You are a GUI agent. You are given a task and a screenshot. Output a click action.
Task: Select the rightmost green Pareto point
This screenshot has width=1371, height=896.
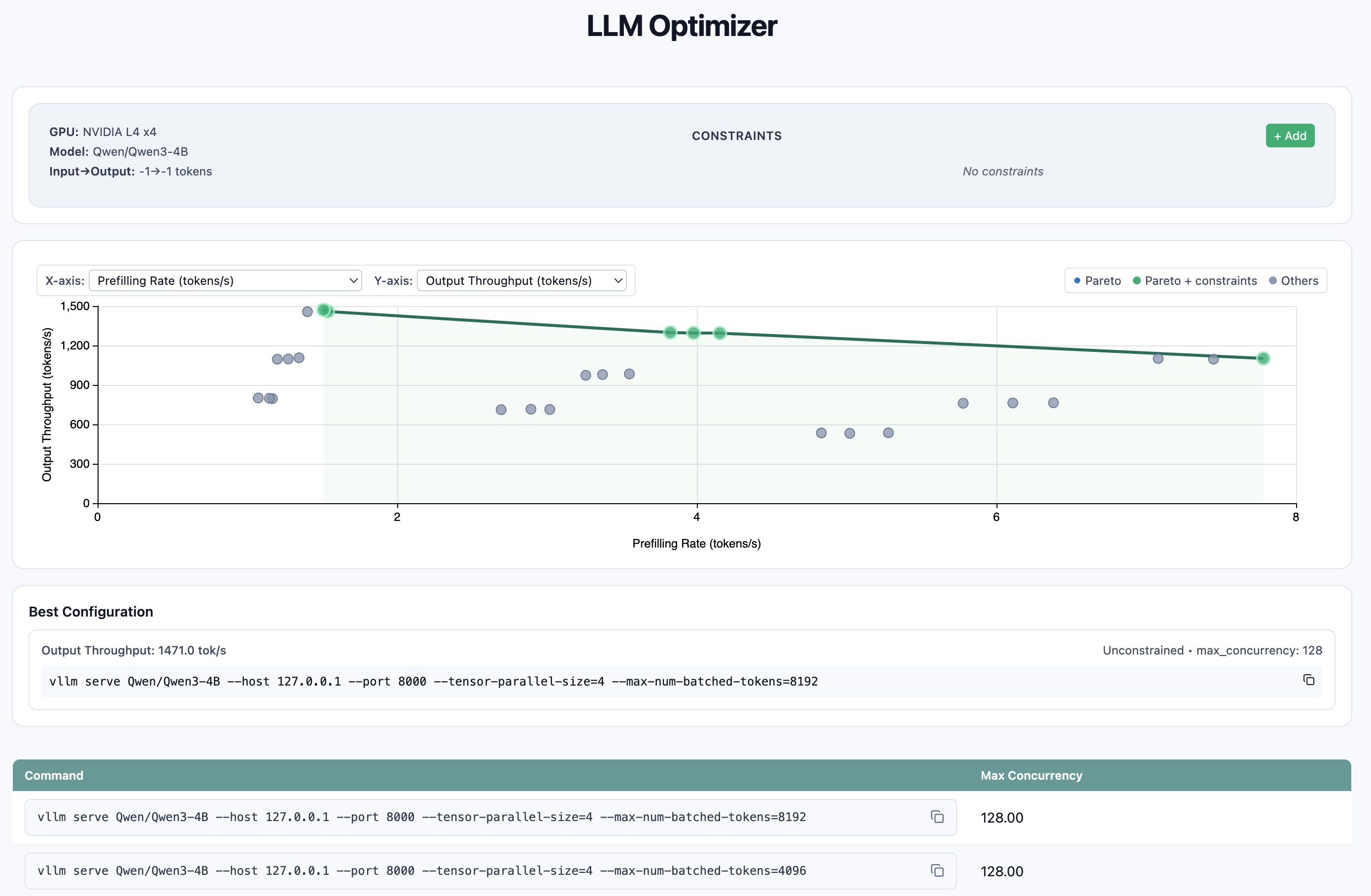point(1263,358)
